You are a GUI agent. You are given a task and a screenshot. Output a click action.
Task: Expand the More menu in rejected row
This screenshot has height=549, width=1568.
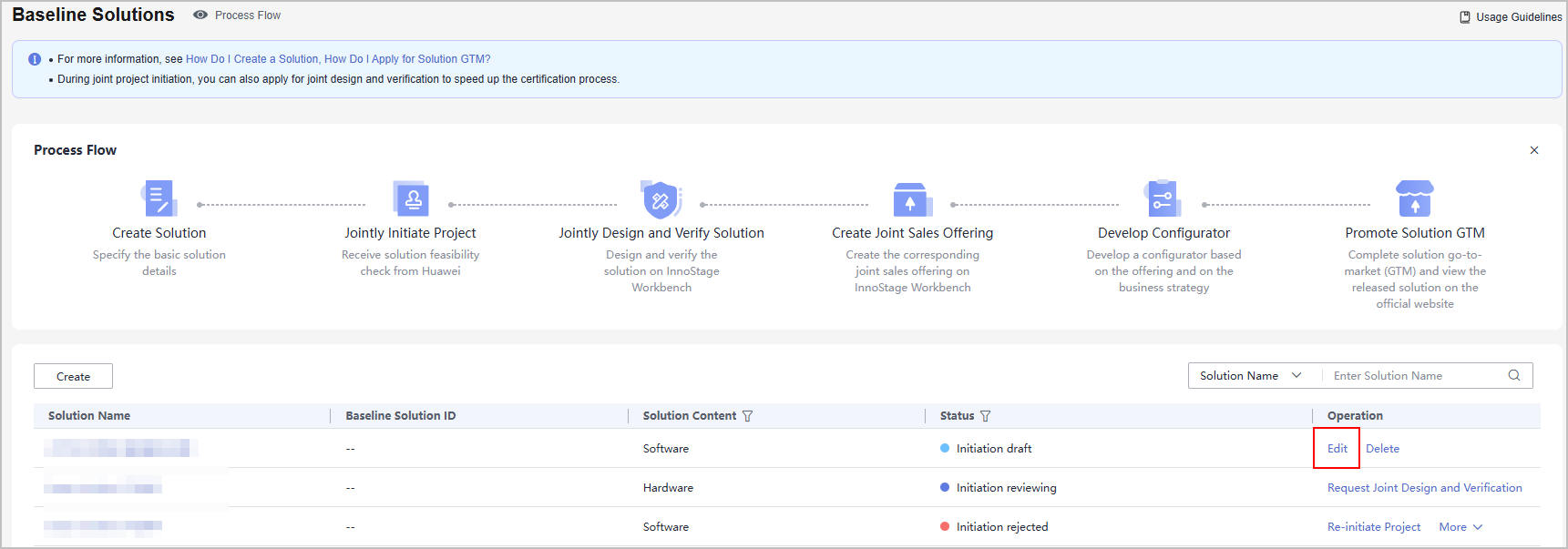pyautogui.click(x=1460, y=527)
